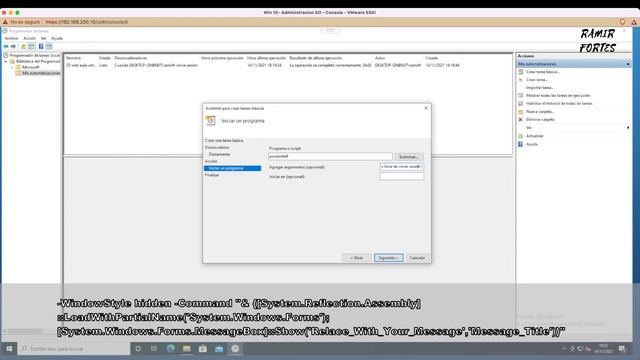Image resolution: width=640 pixels, height=360 pixels.
Task: Click Crear tarea básica... action
Action: point(542,72)
